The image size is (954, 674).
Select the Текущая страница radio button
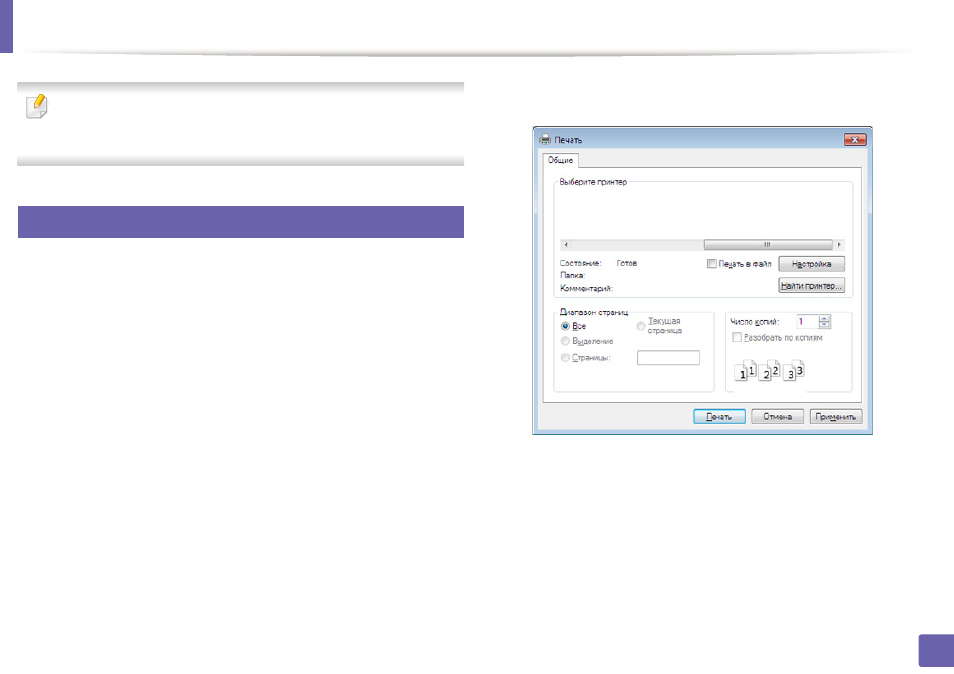pyautogui.click(x=641, y=326)
